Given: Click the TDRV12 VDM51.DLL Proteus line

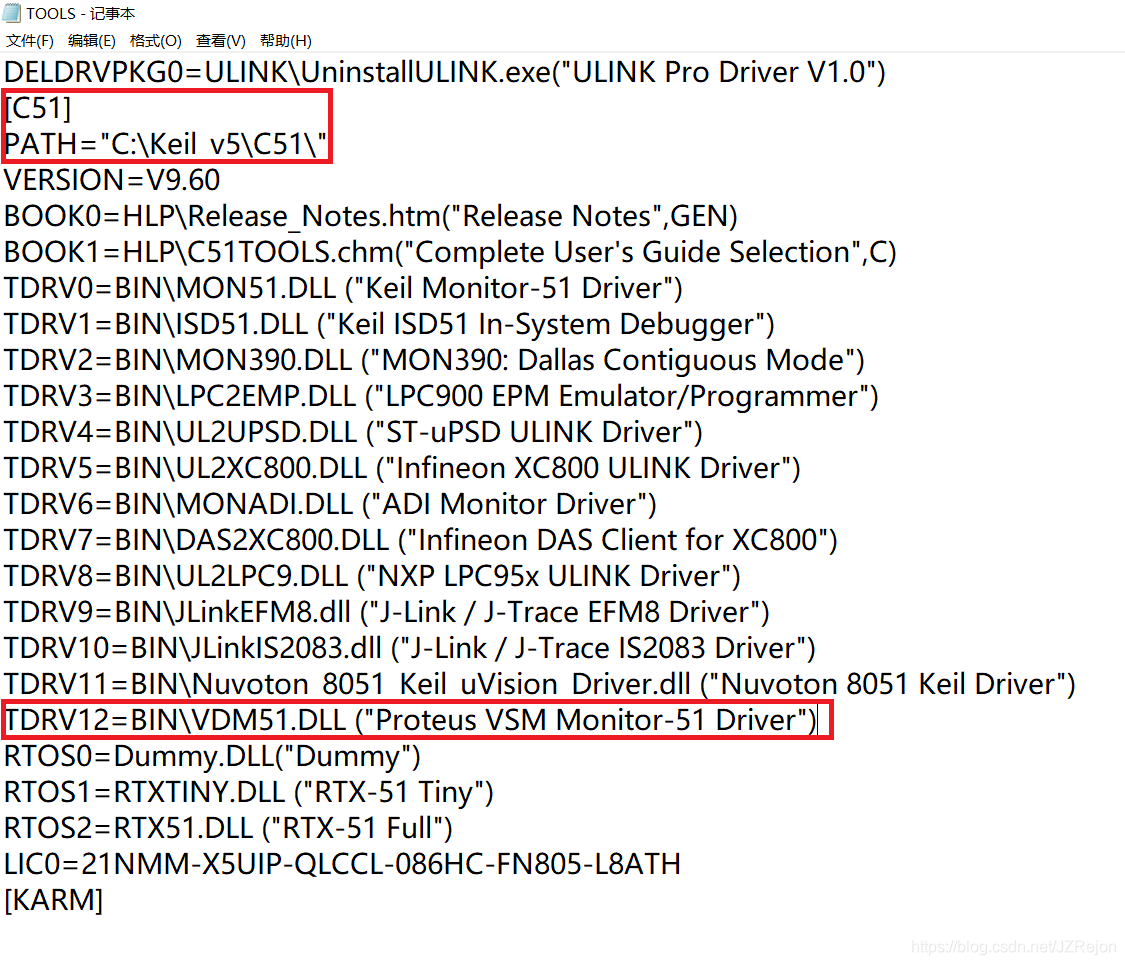Looking at the screenshot, I should (410, 720).
